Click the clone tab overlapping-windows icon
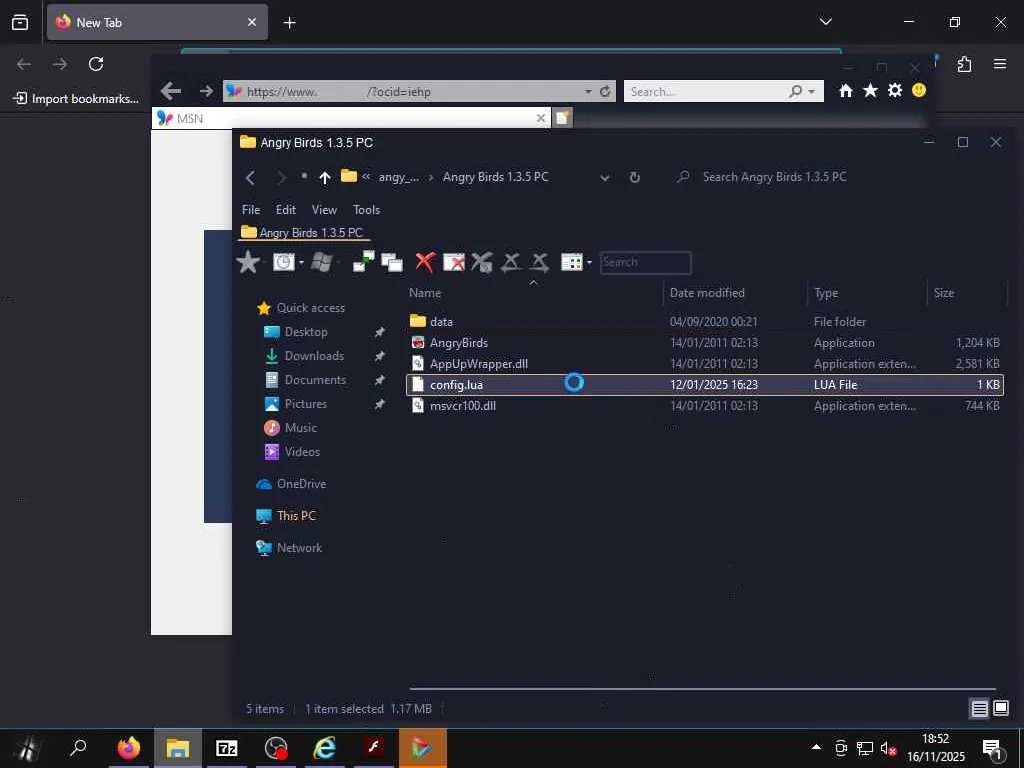Screen dimensions: 1024x768 (392, 262)
